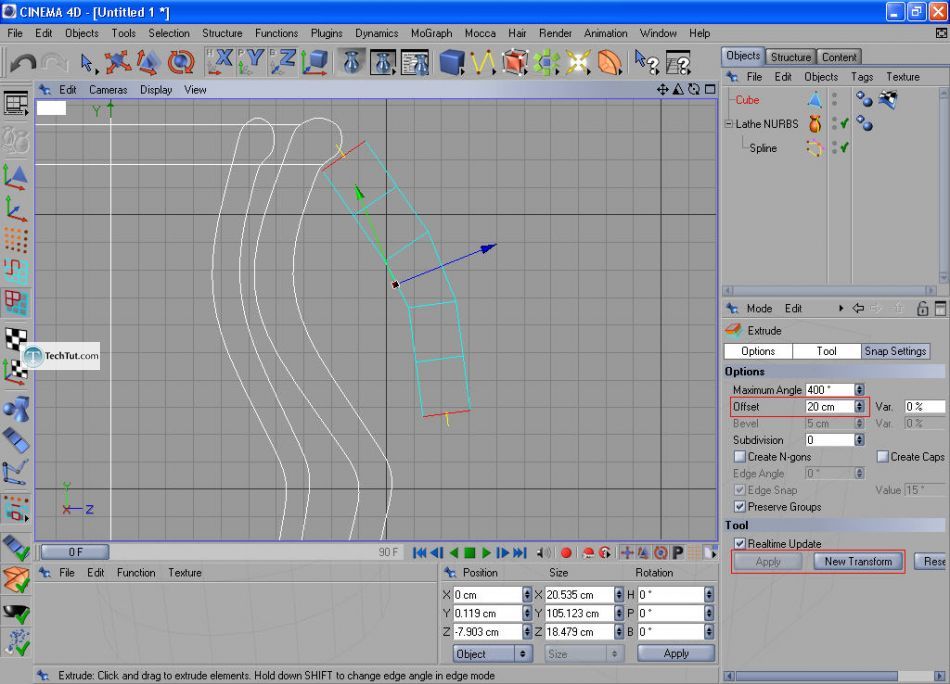Viewport: 950px width, 684px height.
Task: Select the Live Selection arrow tool
Action: tap(87, 62)
